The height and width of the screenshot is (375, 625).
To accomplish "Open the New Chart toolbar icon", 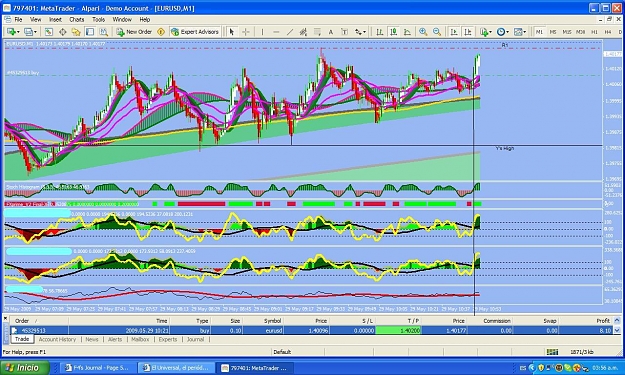I will pos(11,32).
